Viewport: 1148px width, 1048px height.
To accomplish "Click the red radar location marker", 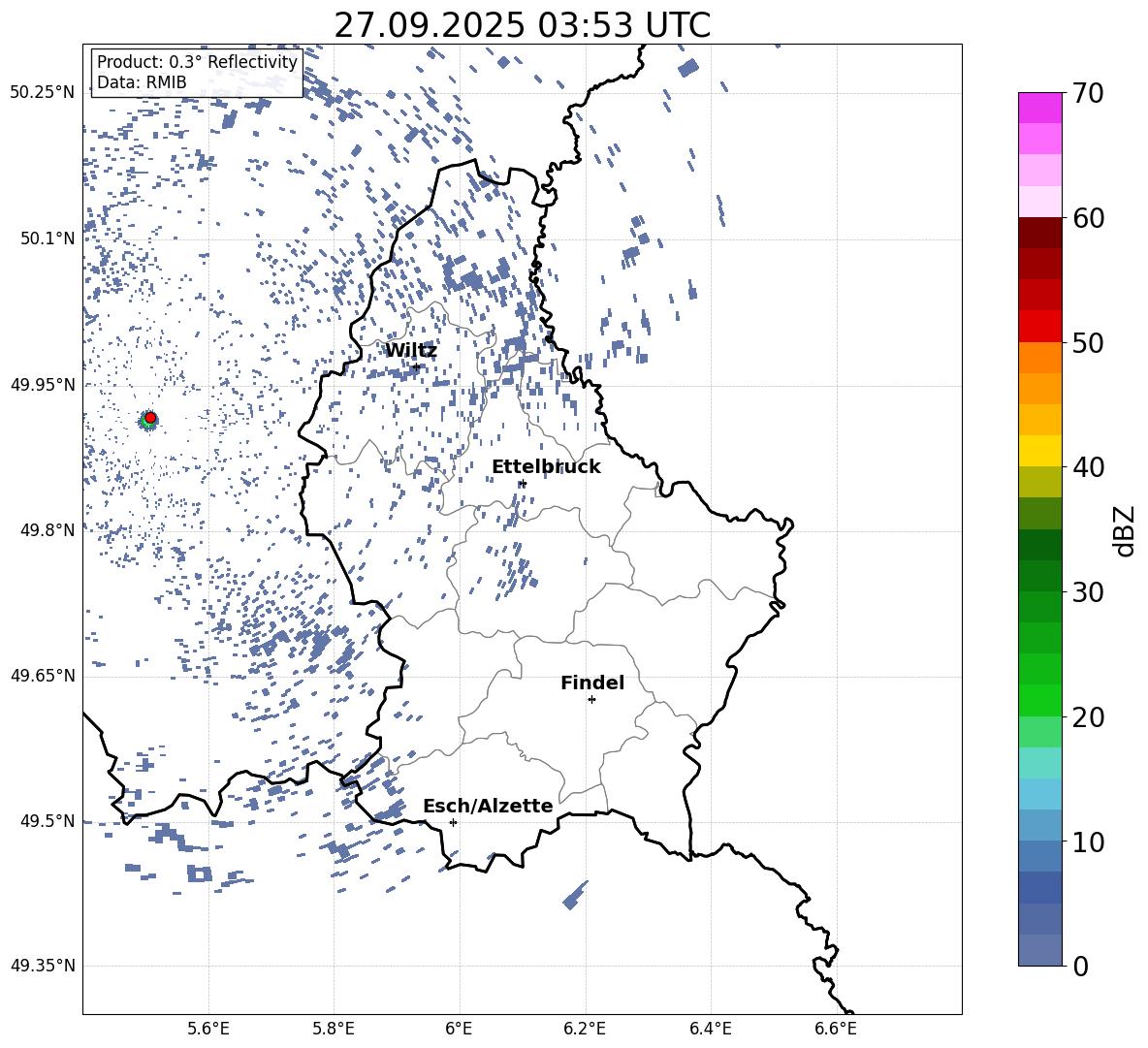I will tap(150, 418).
